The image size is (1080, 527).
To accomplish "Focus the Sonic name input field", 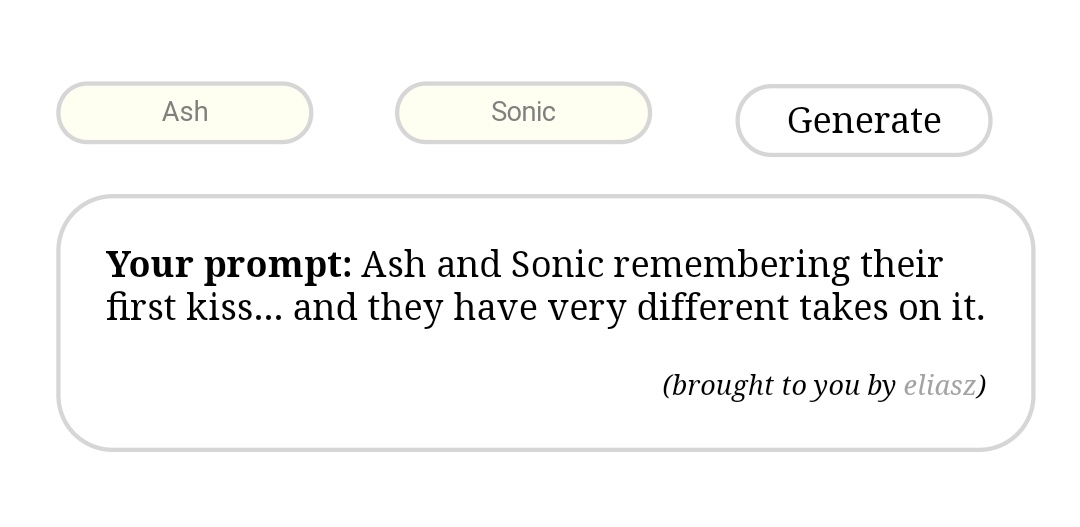I will 523,112.
